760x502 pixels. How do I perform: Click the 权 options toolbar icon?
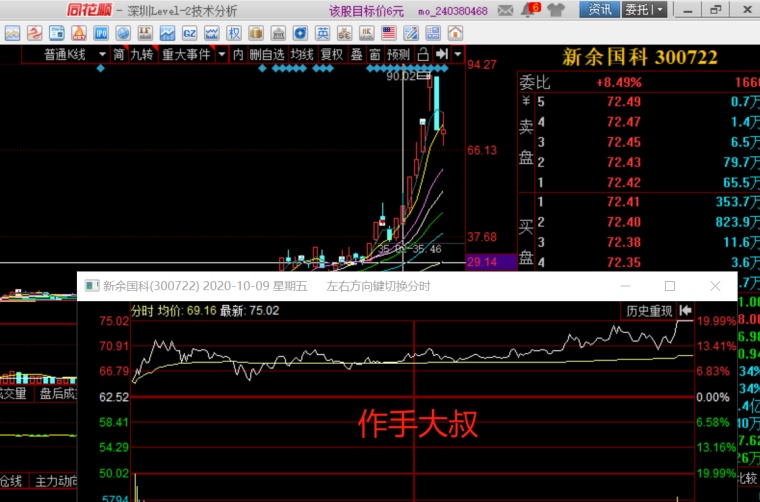pyautogui.click(x=234, y=33)
